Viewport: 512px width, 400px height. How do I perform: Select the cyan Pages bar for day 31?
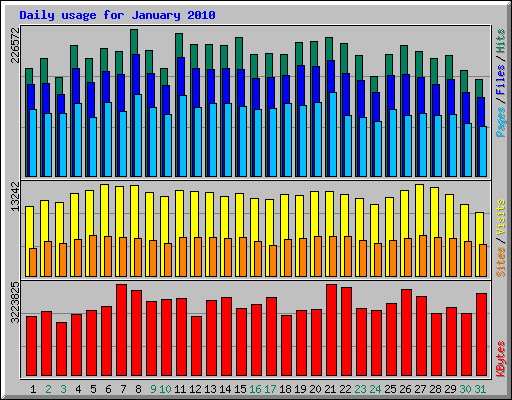click(x=483, y=151)
